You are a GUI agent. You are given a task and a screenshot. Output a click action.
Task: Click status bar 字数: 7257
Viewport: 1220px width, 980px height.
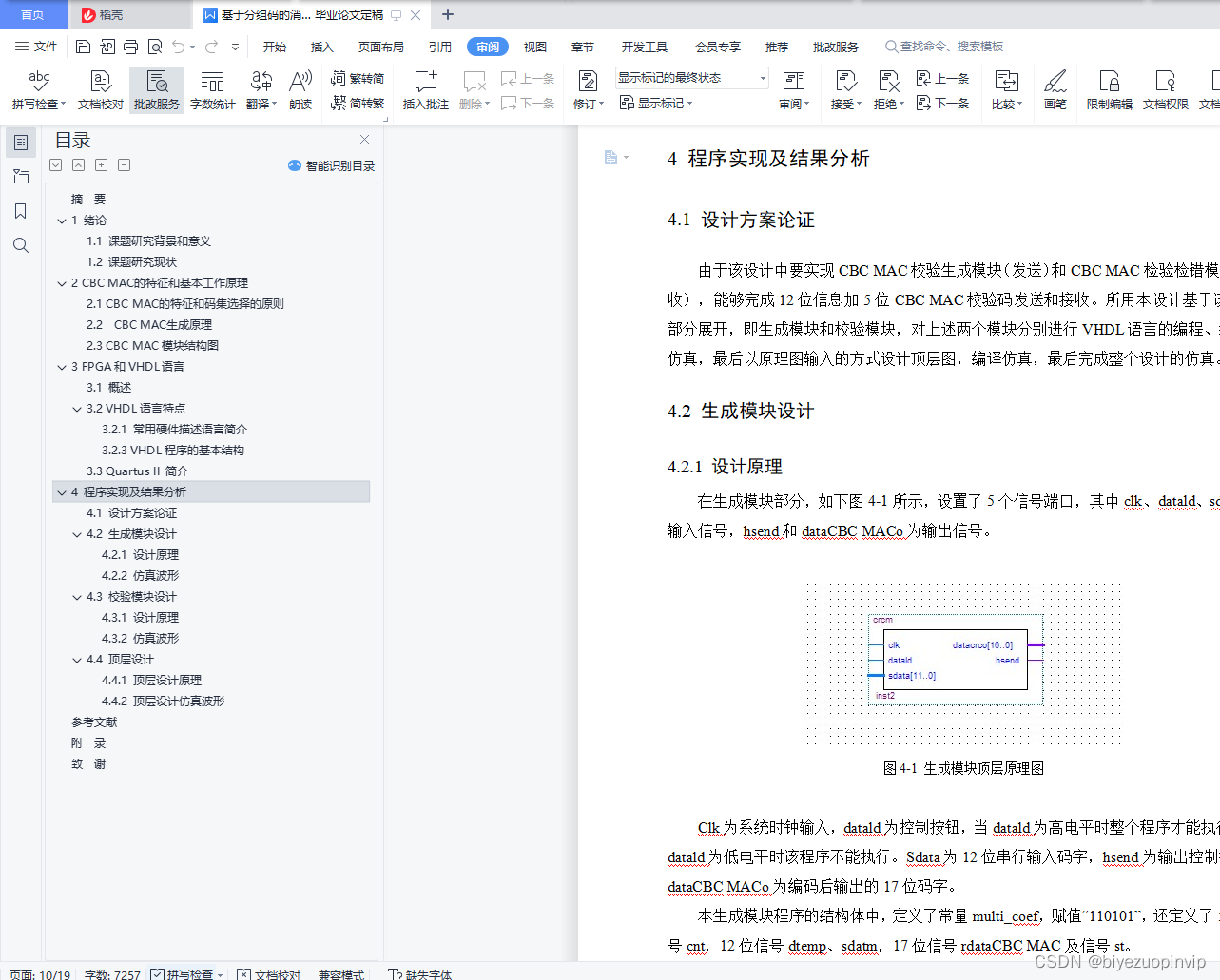(112, 974)
